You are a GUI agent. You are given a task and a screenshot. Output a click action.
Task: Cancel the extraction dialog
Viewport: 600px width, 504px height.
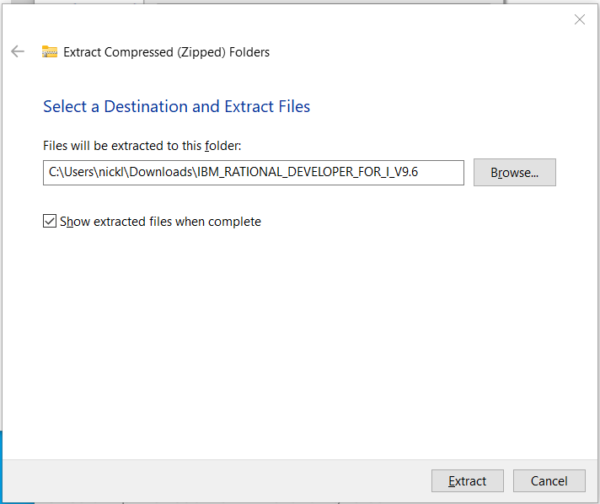(x=549, y=481)
